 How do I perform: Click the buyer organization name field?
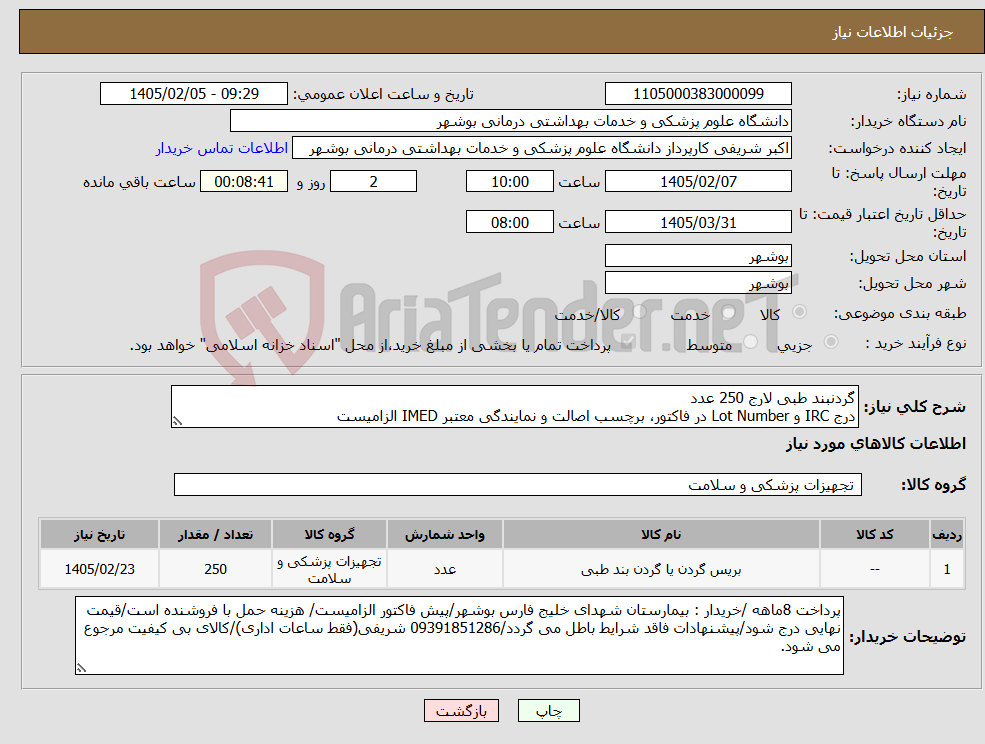511,121
